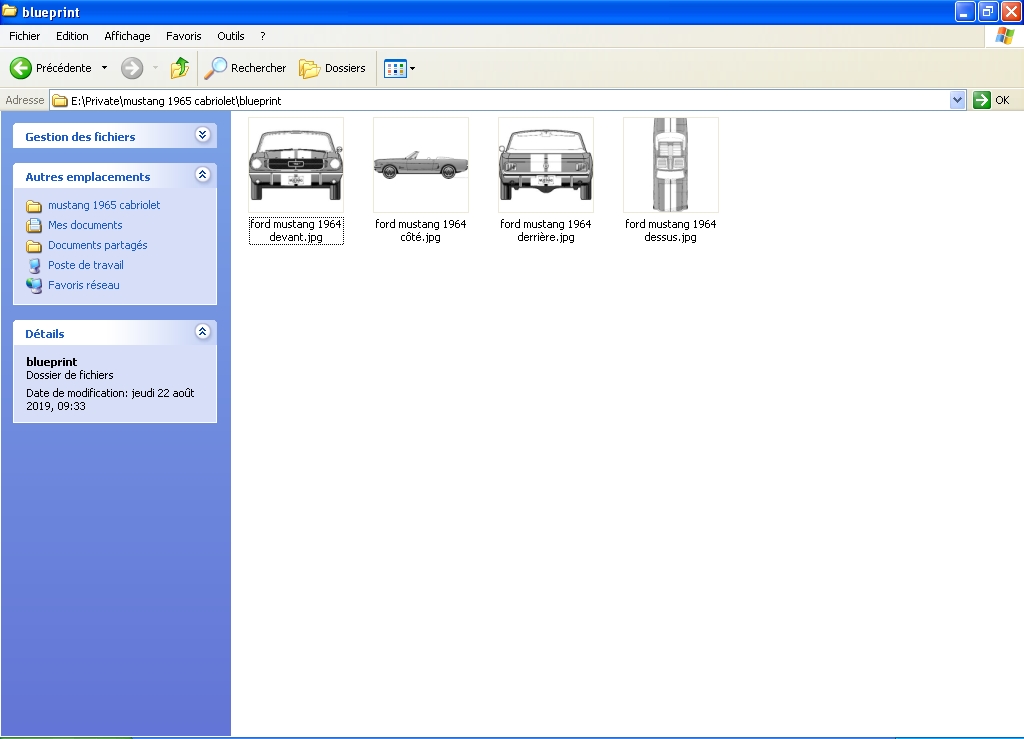Open the Outils menu

(x=231, y=36)
